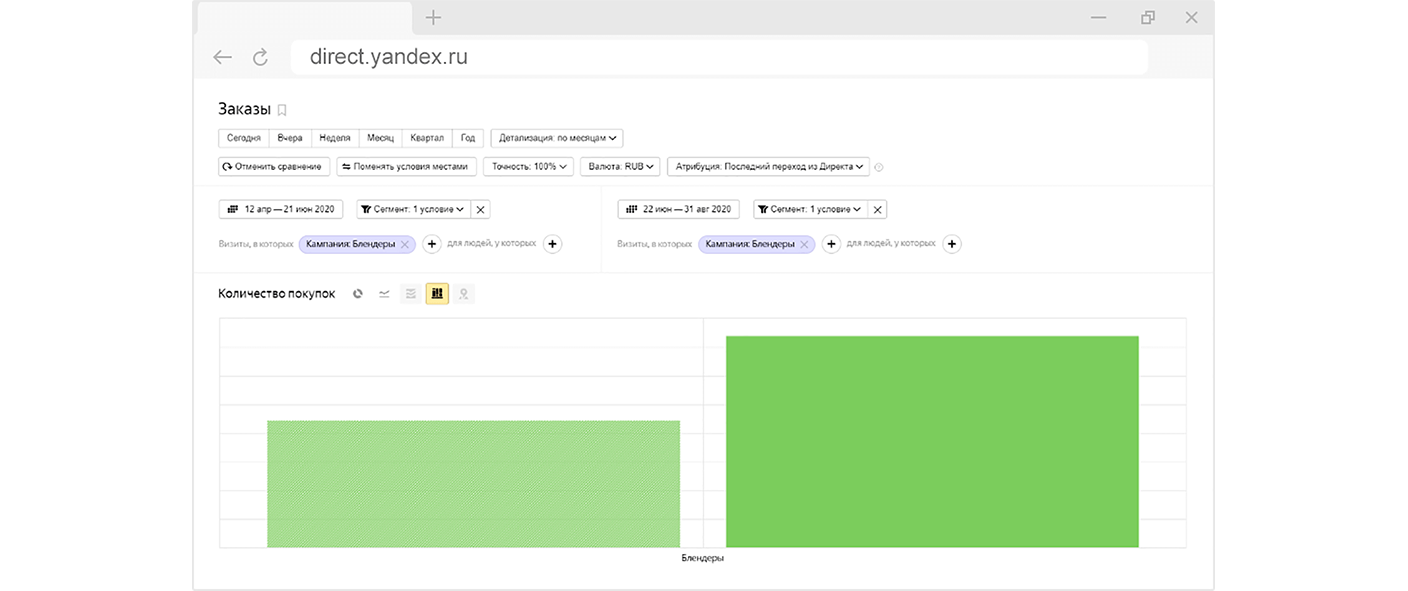Add visit condition next to the right Кампания chip
The height and width of the screenshot is (591, 1408).
(x=831, y=244)
